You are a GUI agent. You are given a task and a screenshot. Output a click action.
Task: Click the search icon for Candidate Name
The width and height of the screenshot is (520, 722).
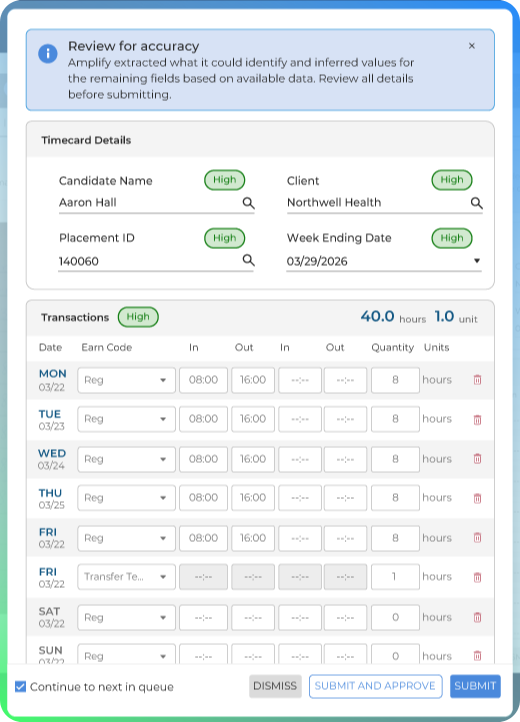point(248,203)
